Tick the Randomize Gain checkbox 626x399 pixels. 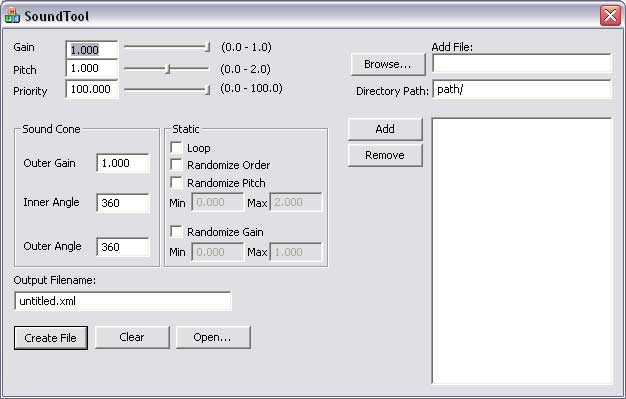click(x=176, y=232)
